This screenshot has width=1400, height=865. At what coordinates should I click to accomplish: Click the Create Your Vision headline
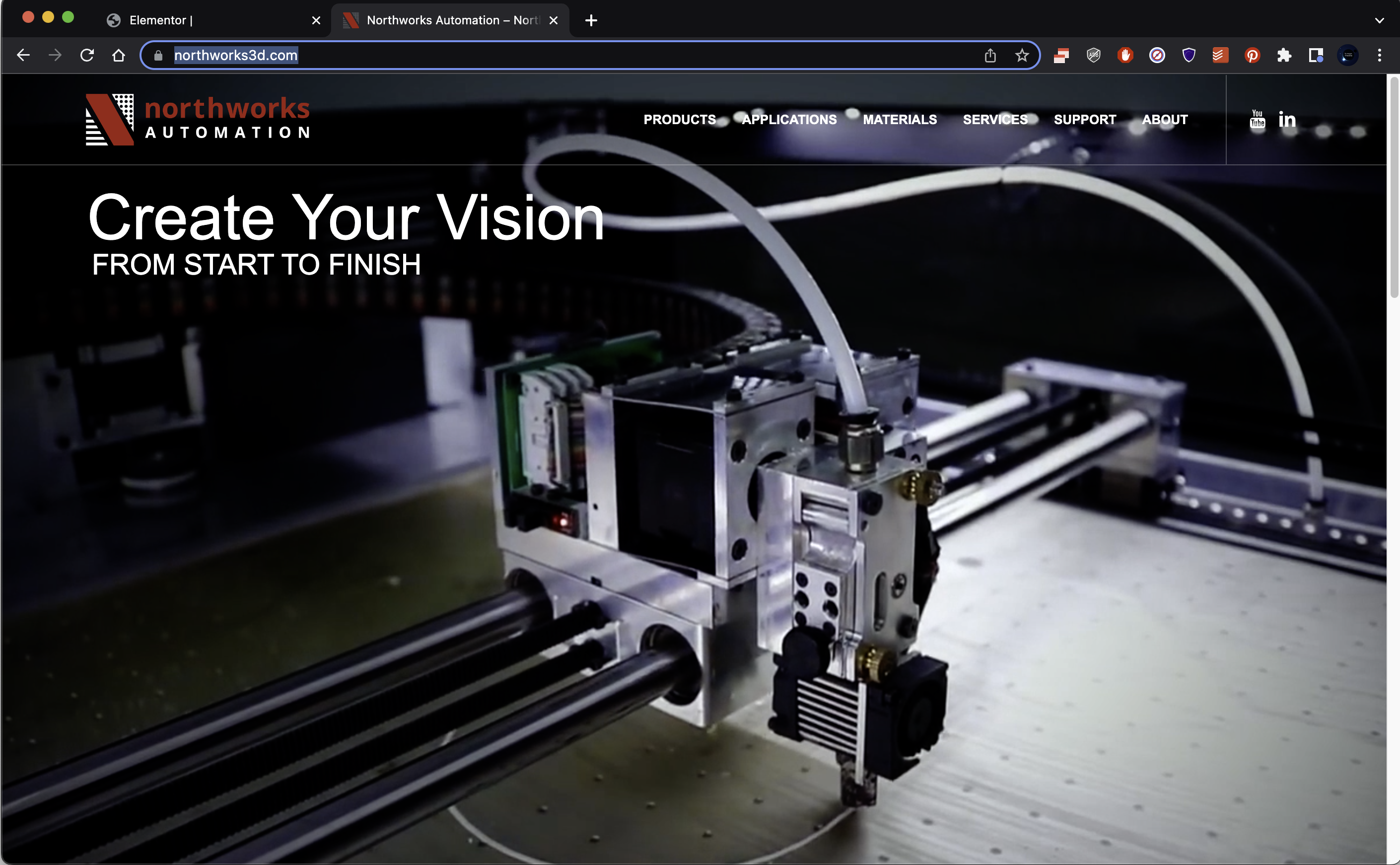pyautogui.click(x=346, y=218)
